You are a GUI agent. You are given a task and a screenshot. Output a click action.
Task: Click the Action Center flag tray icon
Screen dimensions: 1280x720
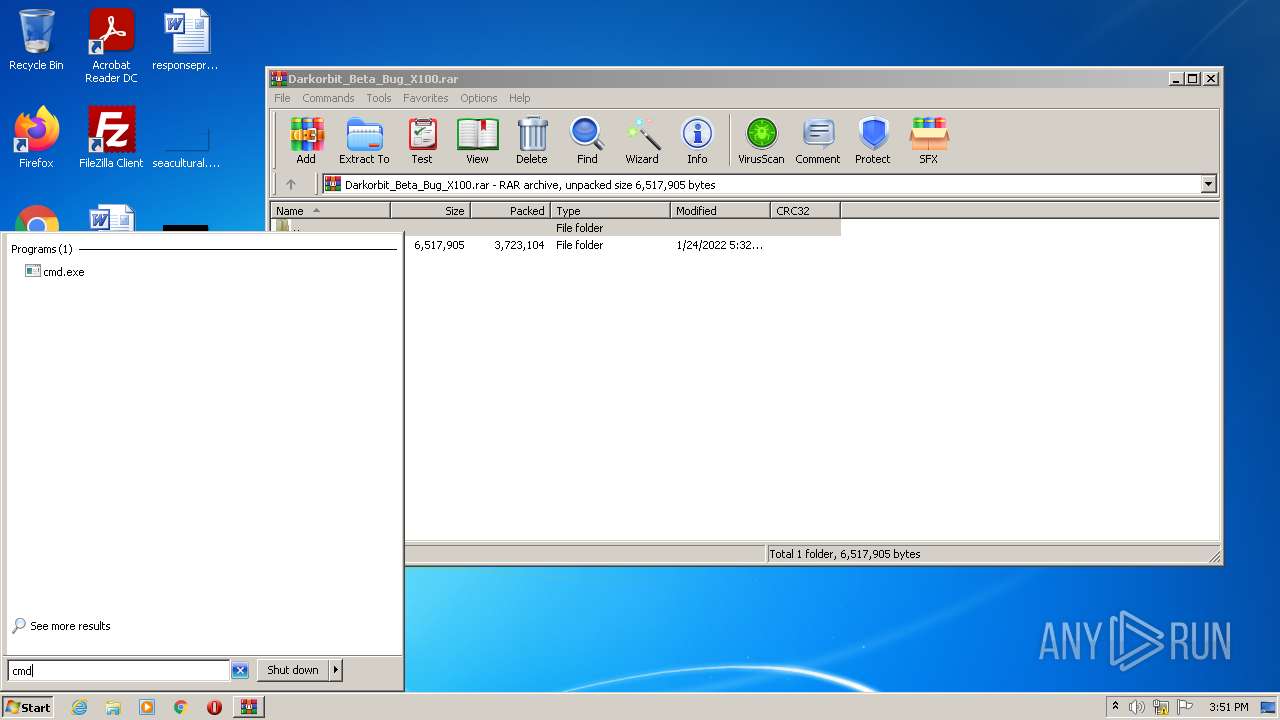(1184, 707)
